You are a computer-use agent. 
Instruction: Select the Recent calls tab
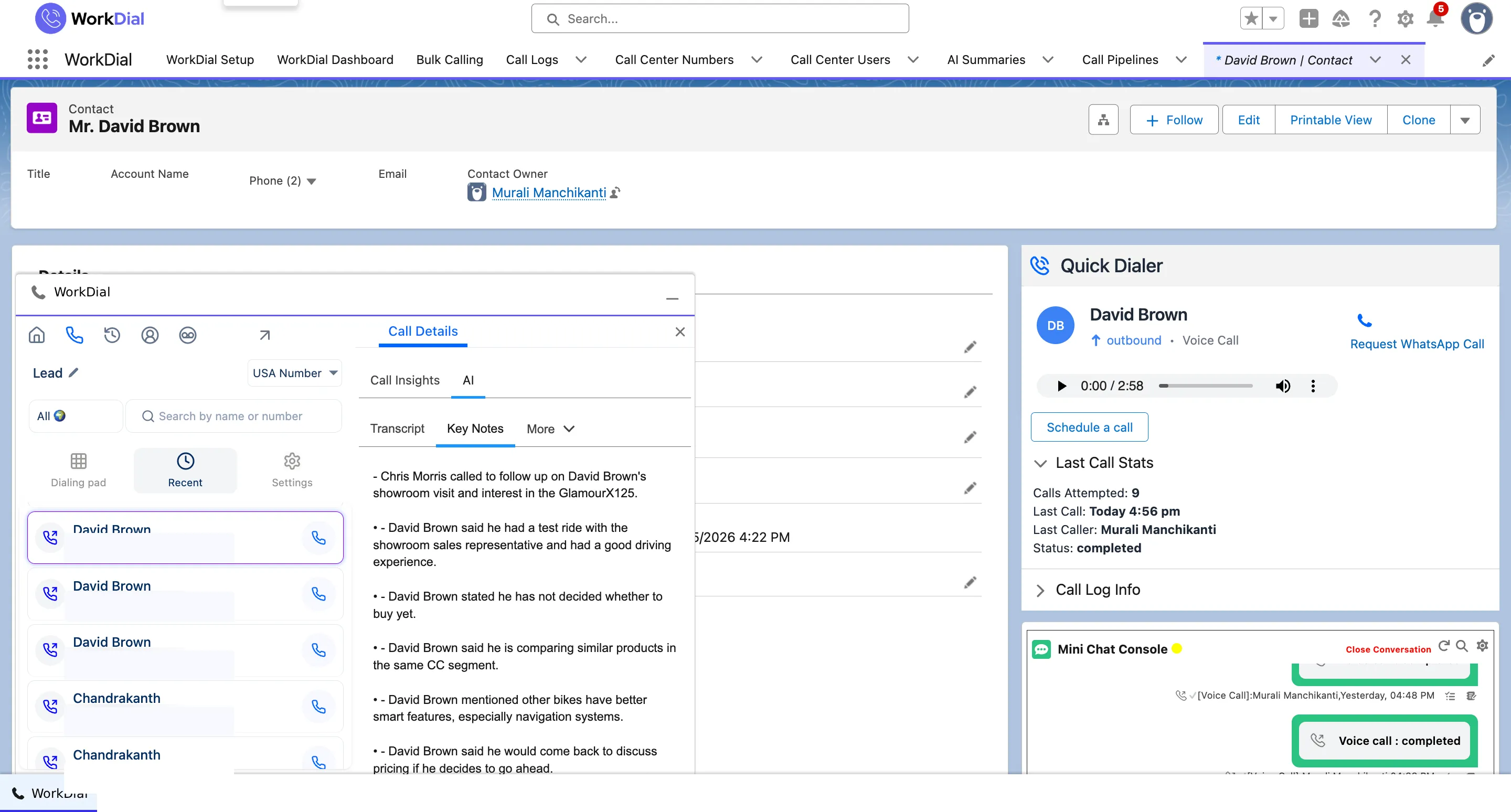click(x=185, y=470)
